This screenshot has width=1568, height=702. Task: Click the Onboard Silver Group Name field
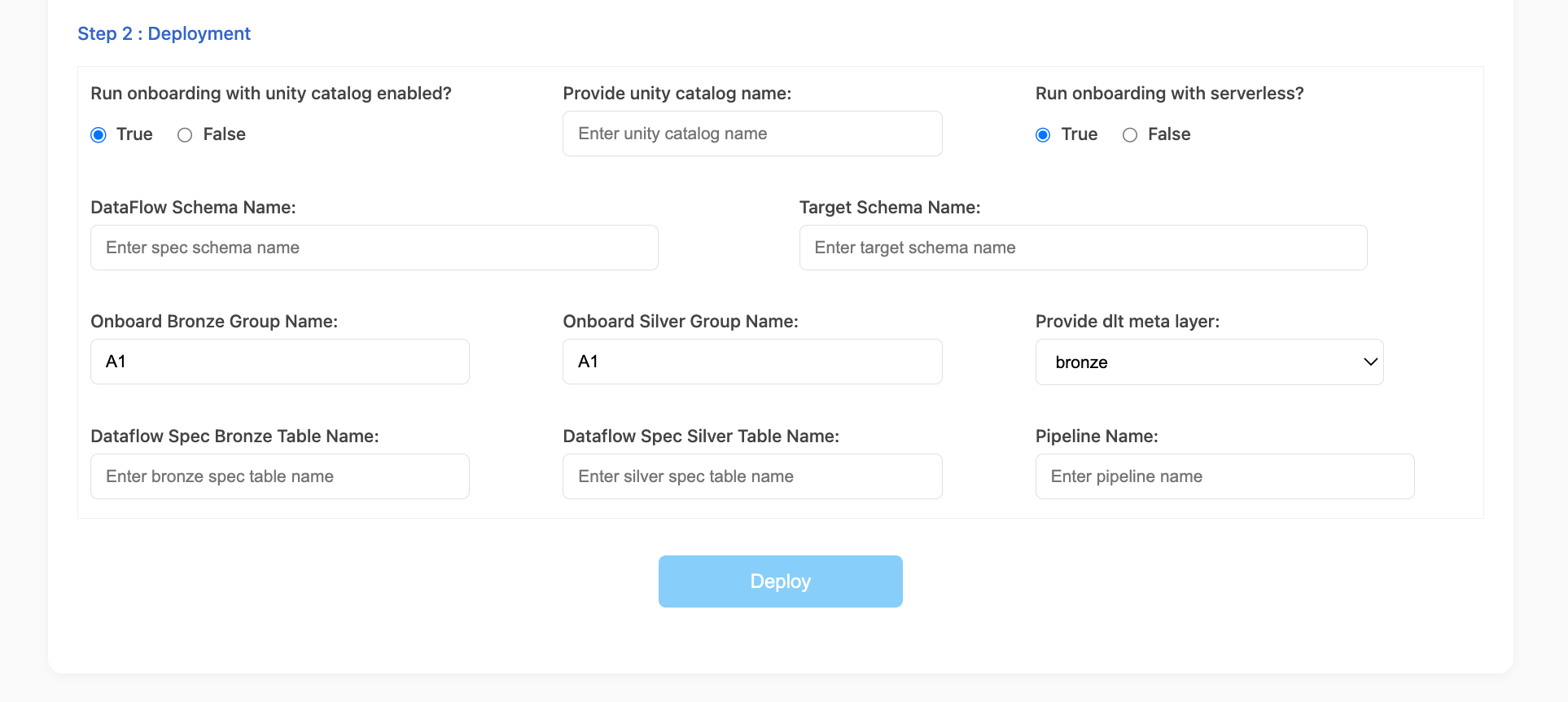click(752, 362)
